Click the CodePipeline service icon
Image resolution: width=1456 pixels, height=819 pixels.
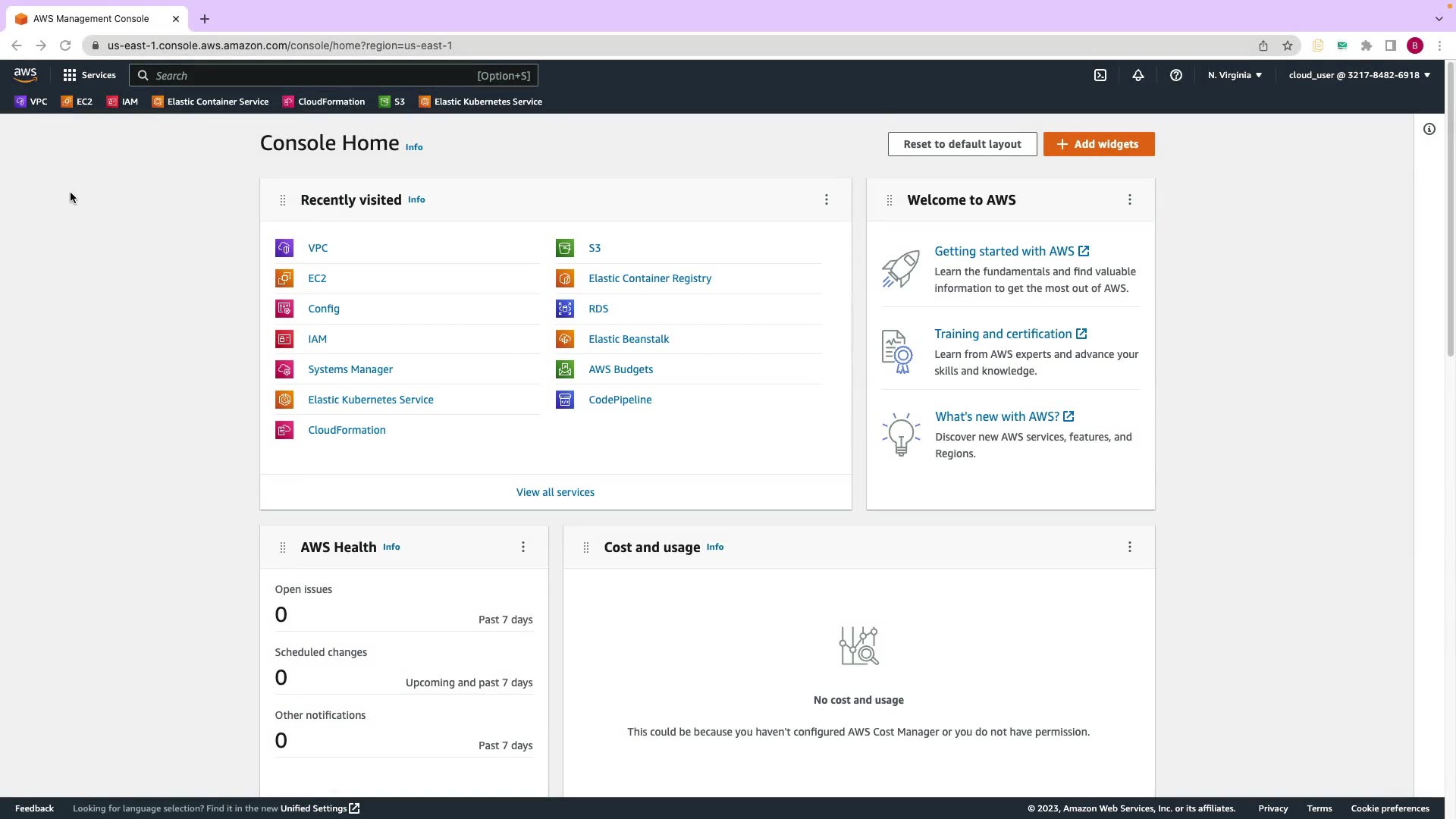[565, 400]
